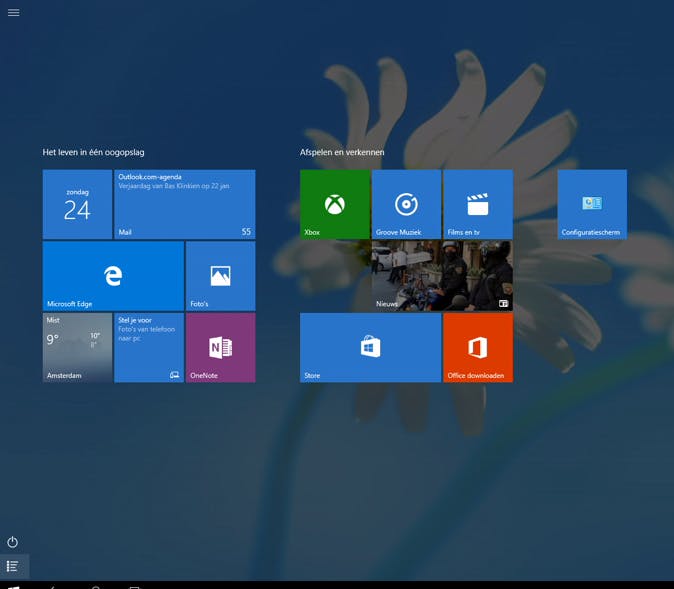
Task: Launch Groove Muziek app tile
Action: point(406,204)
